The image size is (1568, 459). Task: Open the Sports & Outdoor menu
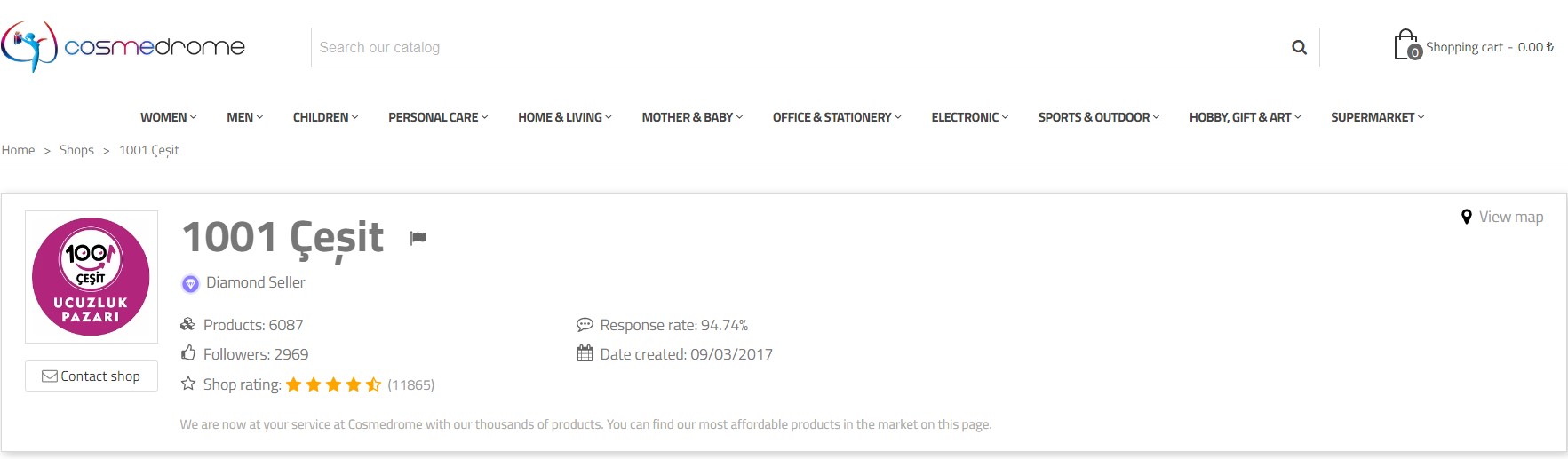coord(1098,117)
